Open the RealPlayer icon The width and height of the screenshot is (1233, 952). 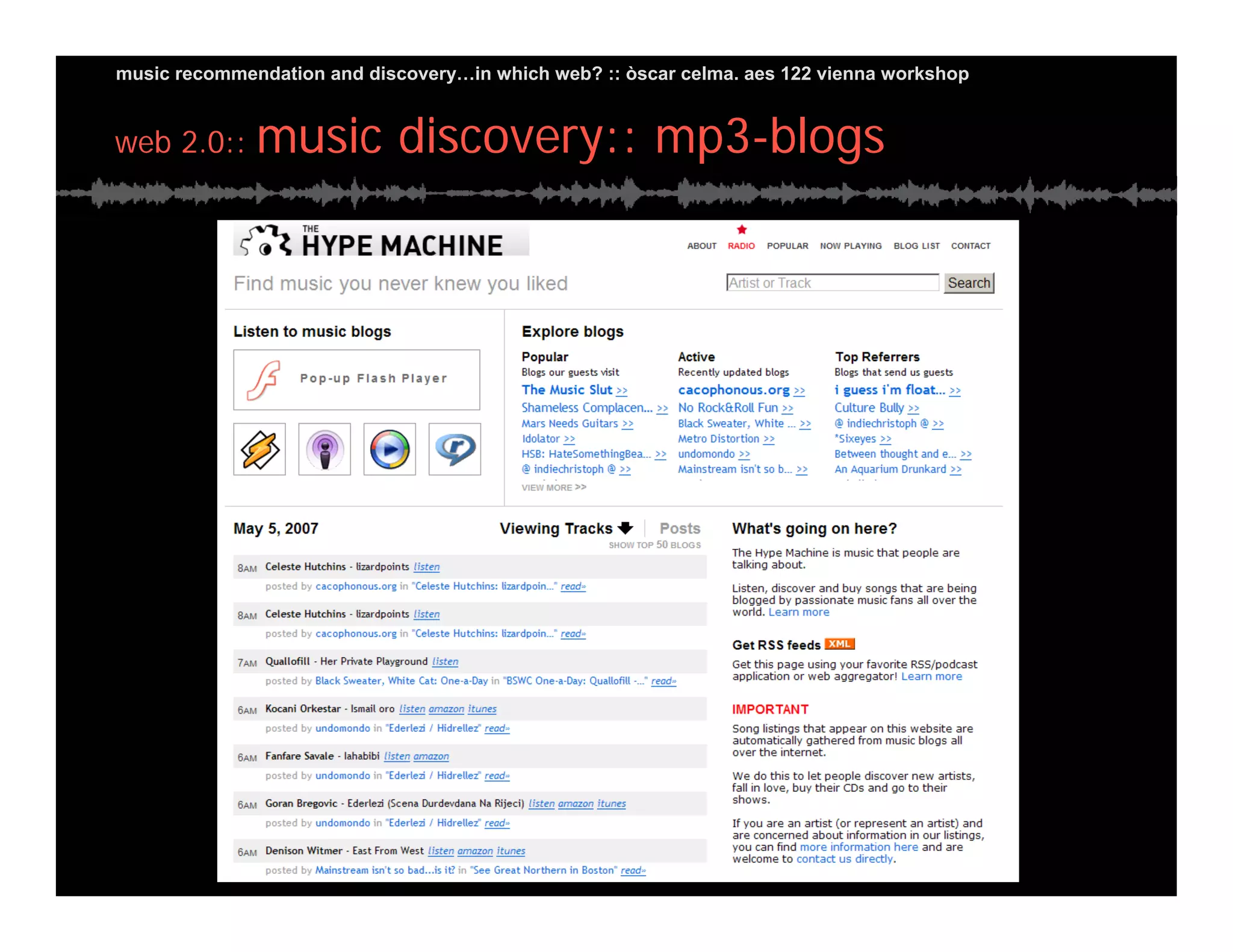(x=455, y=449)
